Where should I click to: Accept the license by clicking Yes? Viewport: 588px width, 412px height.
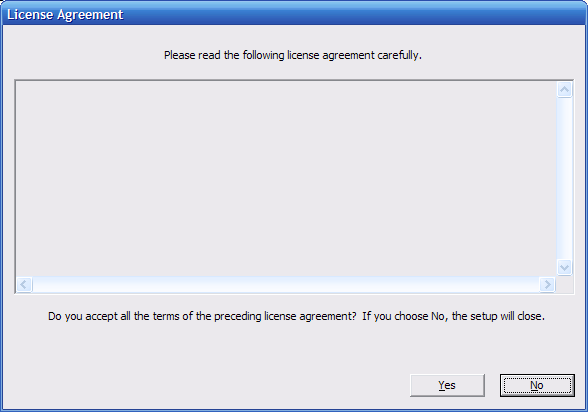[x=447, y=385]
